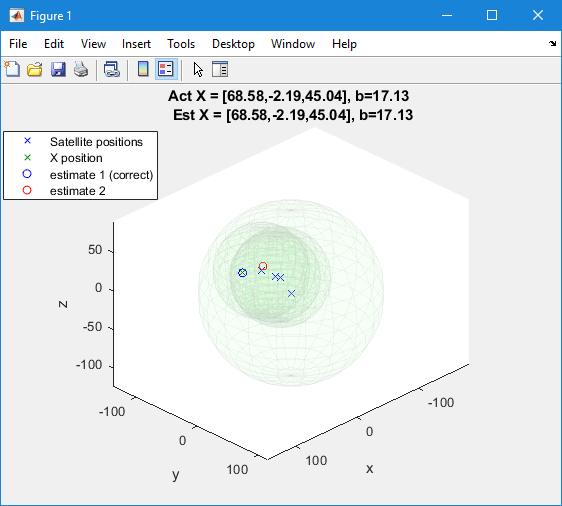562x506 pixels.
Task: Click the blue x marker in legend
Action: (x=27, y=141)
